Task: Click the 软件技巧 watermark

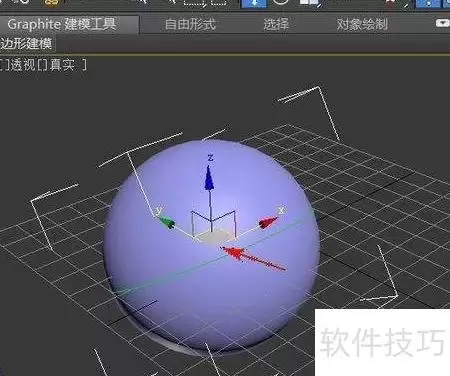Action: 382,341
